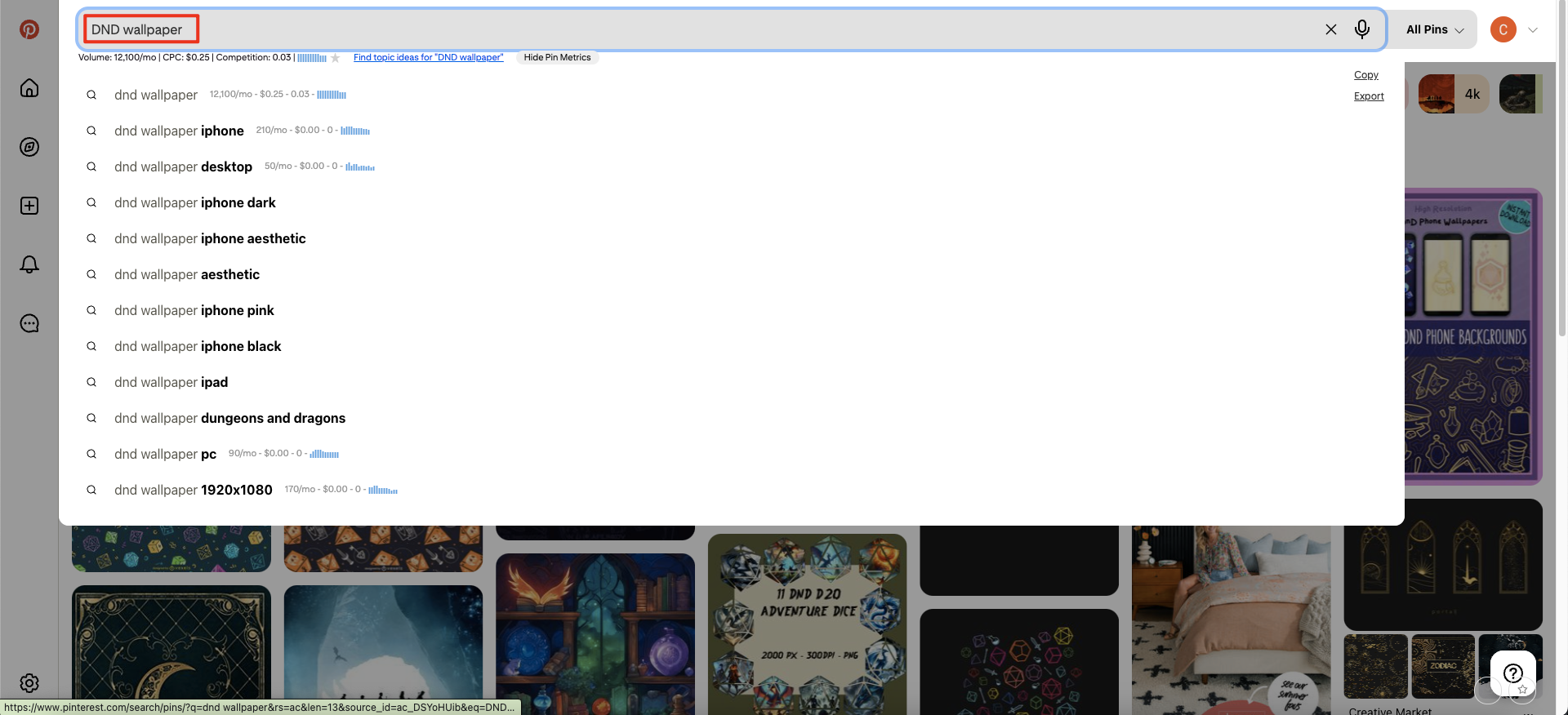Viewport: 1568px width, 715px height.
Task: Click the Hide Pin Metrics button
Action: click(557, 58)
